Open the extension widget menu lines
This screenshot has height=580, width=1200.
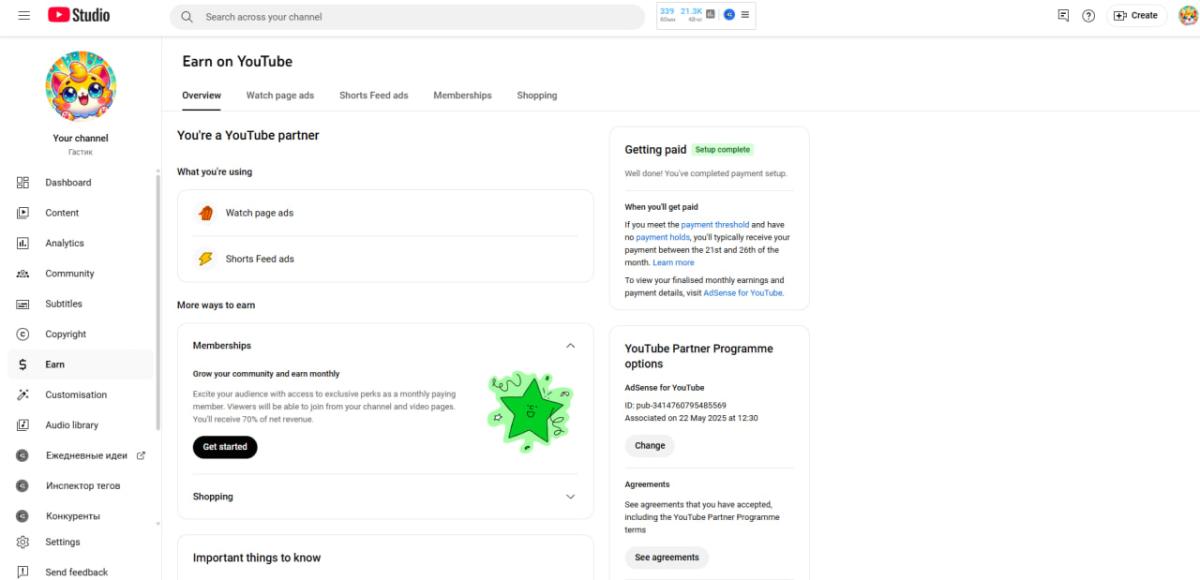coord(745,15)
